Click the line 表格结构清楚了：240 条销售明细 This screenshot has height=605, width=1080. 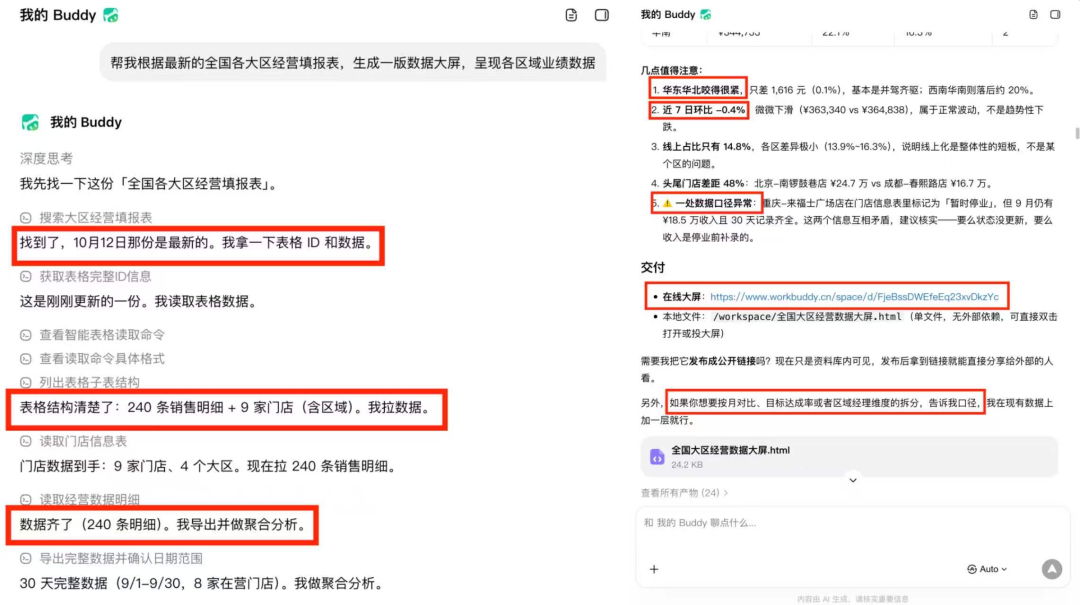(x=226, y=407)
